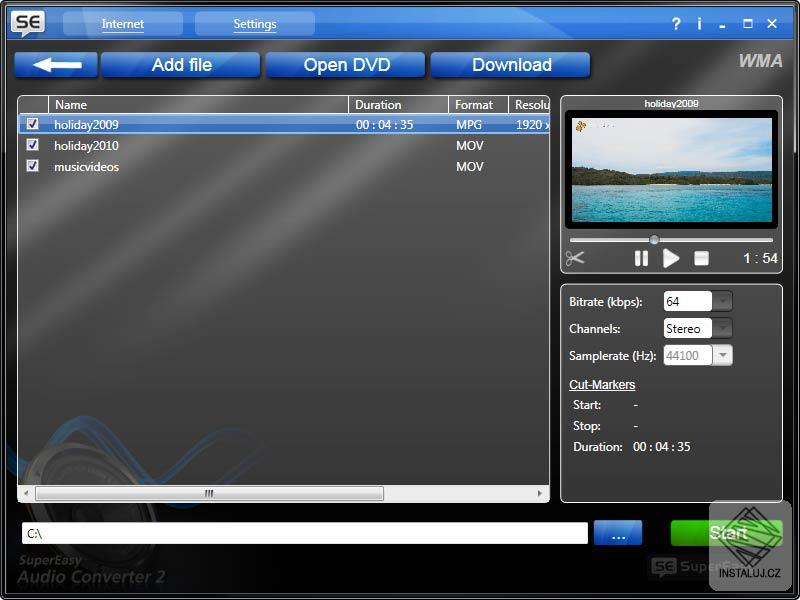Image resolution: width=800 pixels, height=600 pixels.
Task: Click the info icon in title bar
Action: click(x=700, y=23)
